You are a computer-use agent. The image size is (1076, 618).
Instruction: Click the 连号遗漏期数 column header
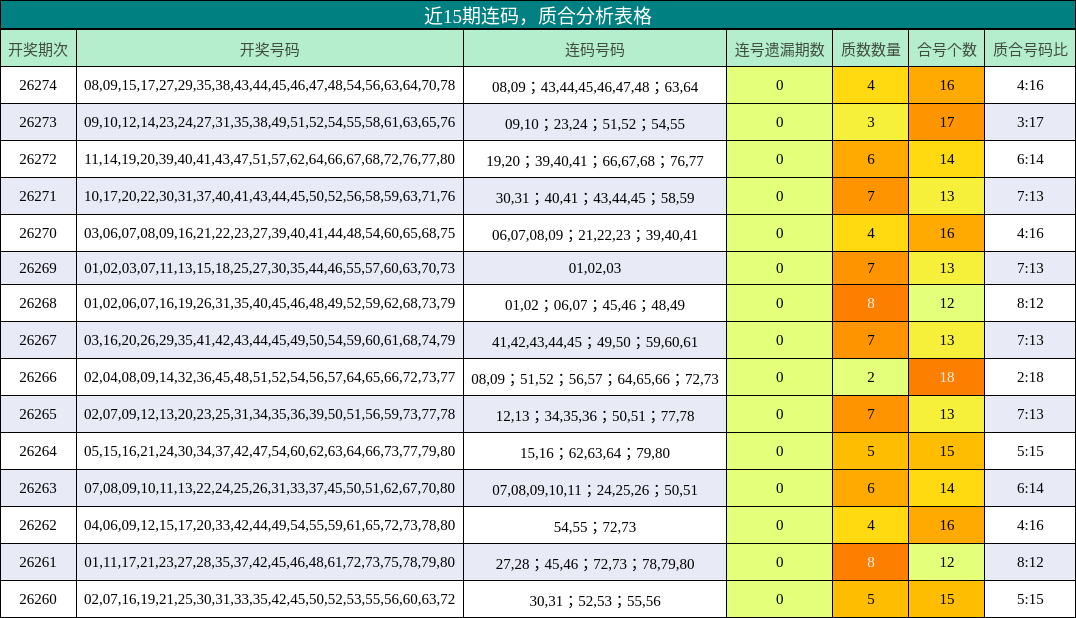[x=780, y=49]
